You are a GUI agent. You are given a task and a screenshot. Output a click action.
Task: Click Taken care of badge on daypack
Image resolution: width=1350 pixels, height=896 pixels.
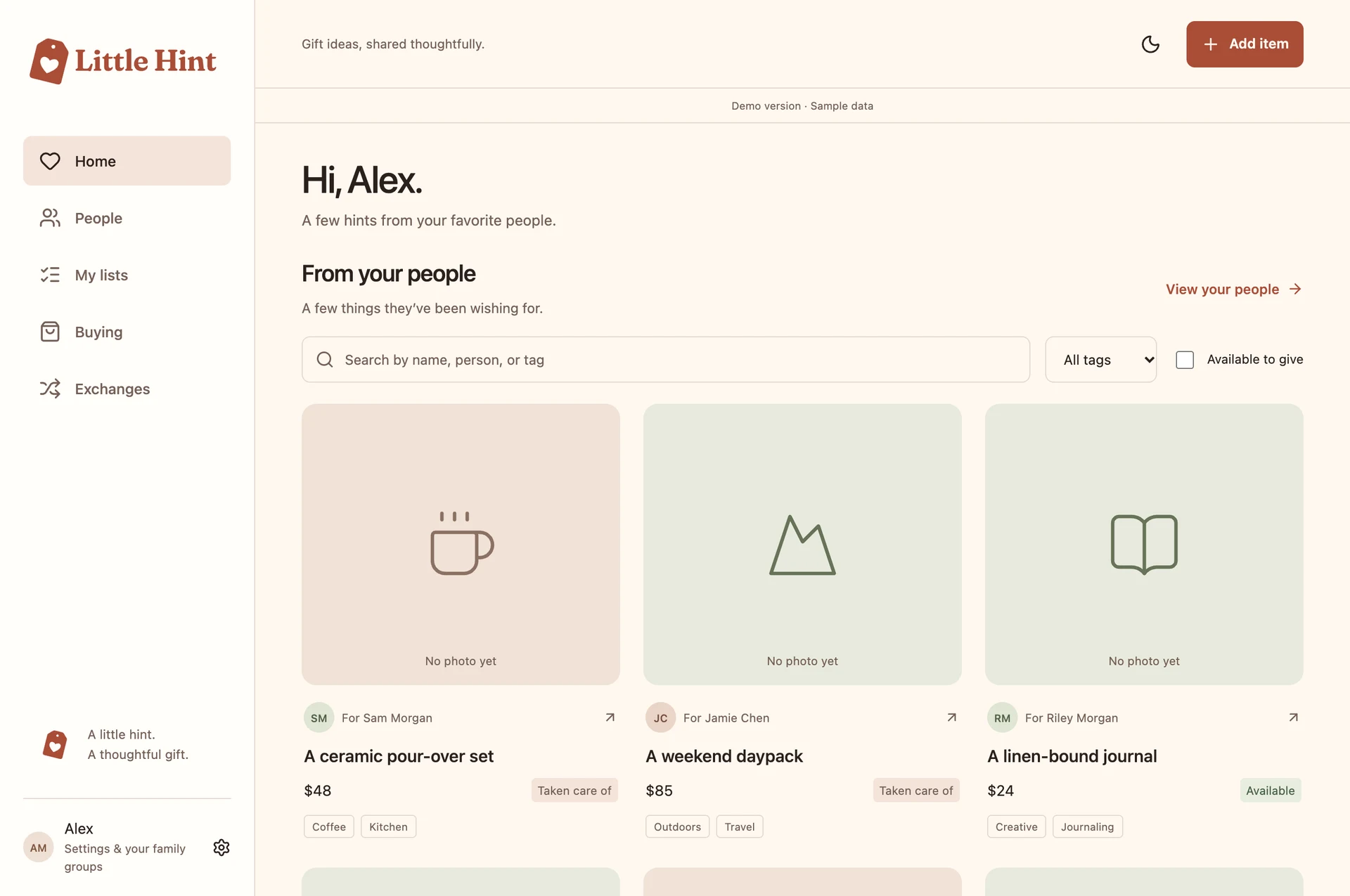916,791
